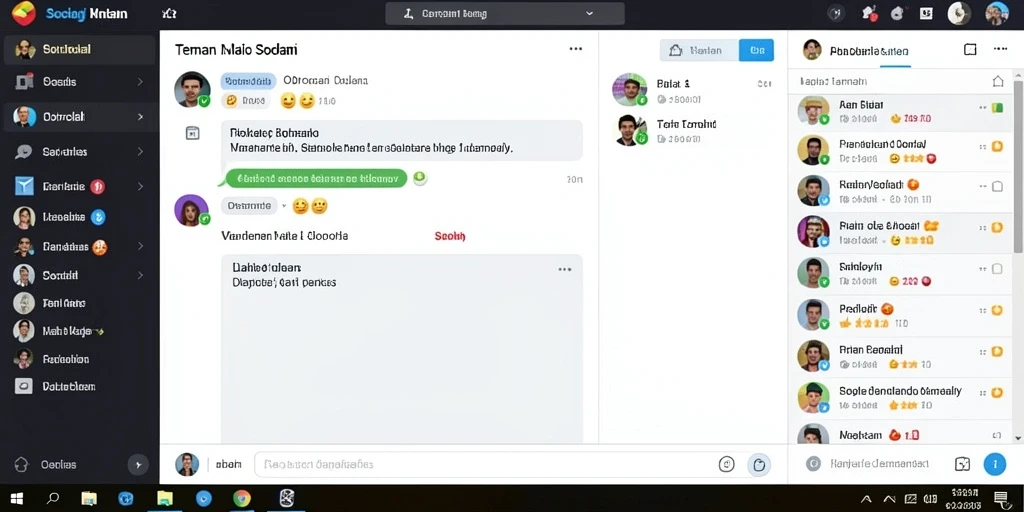Toggle the green indicator on 'Aan Bidat' row

coord(997,108)
